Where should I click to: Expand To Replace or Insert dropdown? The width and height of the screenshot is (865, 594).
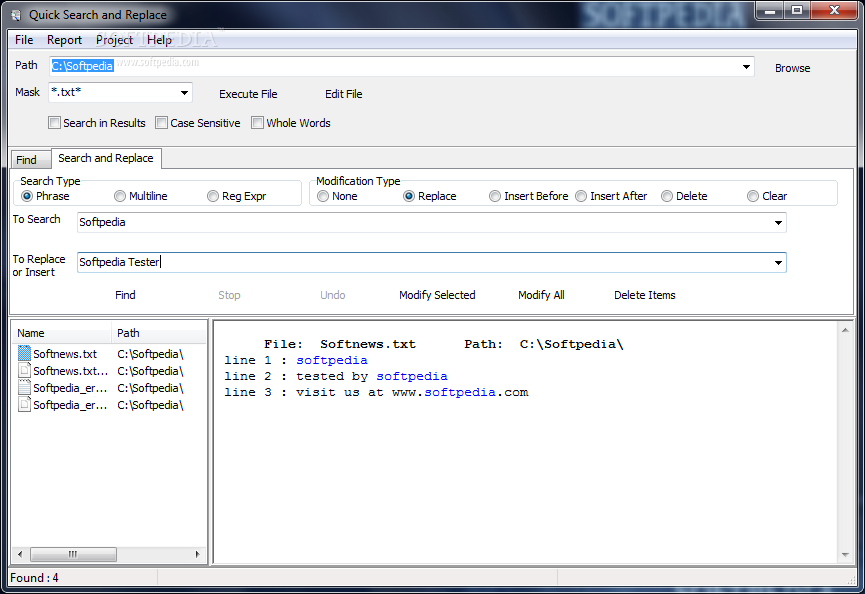click(778, 263)
